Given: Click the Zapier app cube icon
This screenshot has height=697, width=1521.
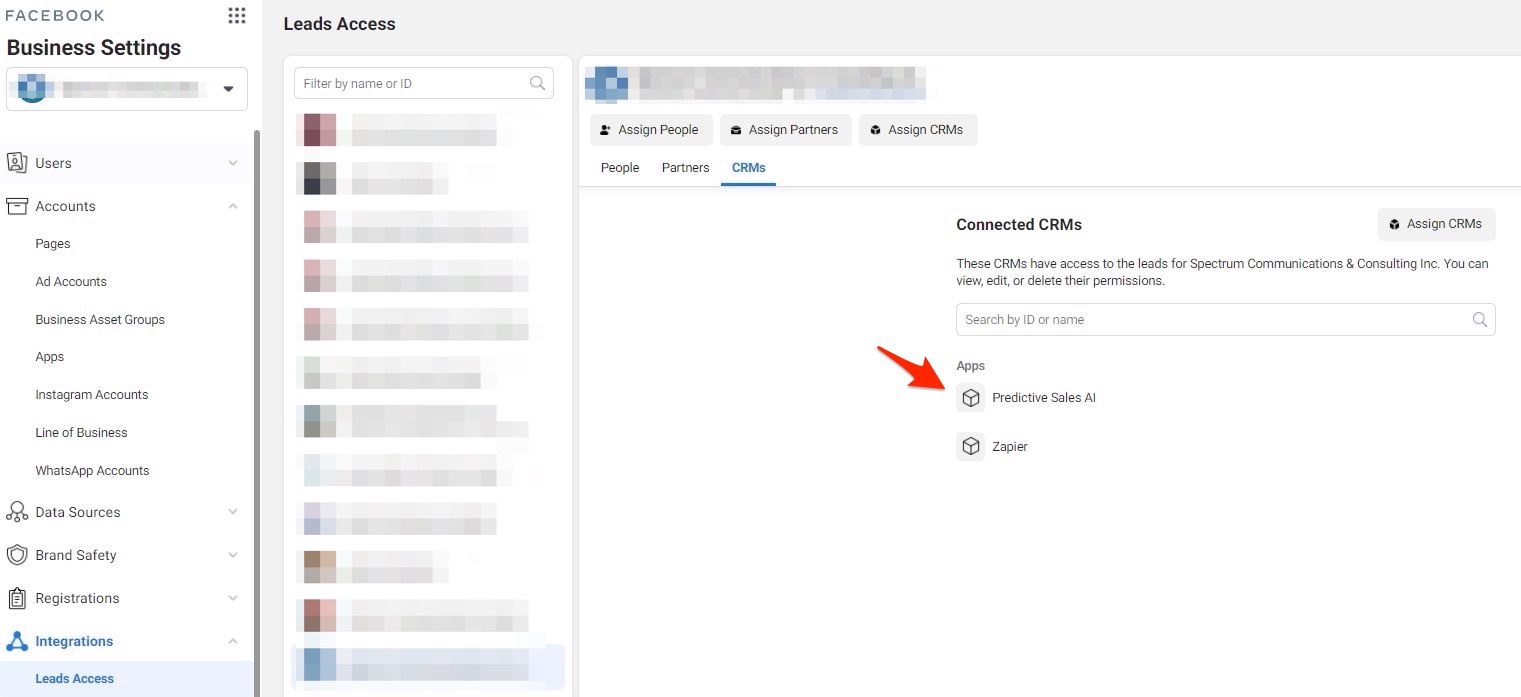Looking at the screenshot, I should pyautogui.click(x=970, y=447).
